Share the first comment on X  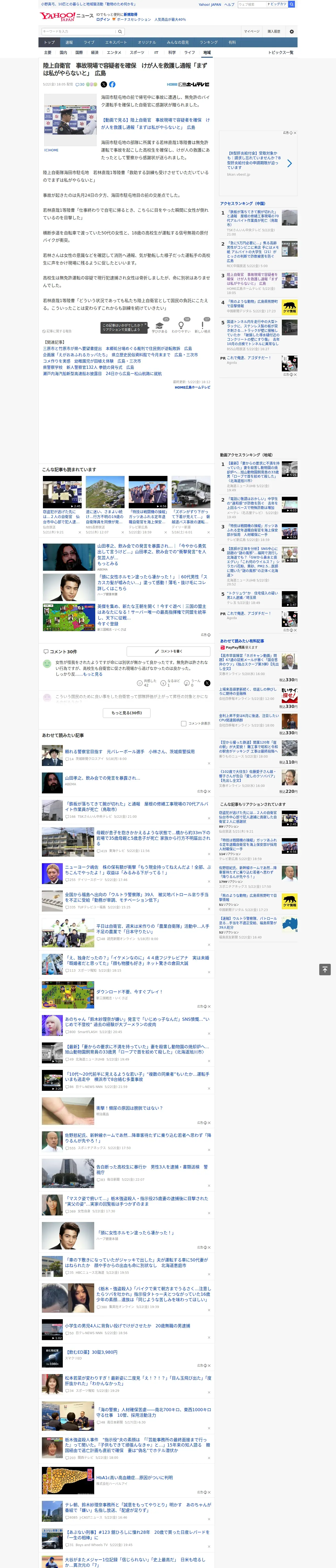click(207, 683)
